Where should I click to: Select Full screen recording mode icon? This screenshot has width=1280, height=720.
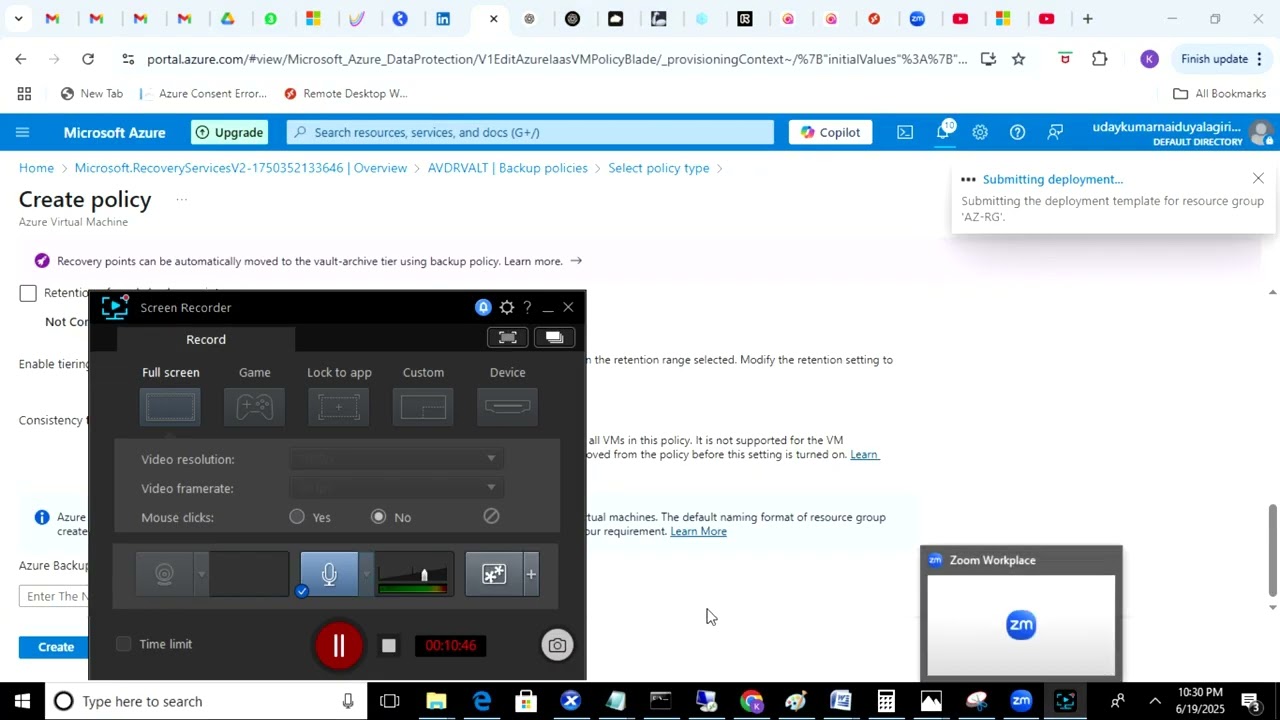(x=170, y=407)
